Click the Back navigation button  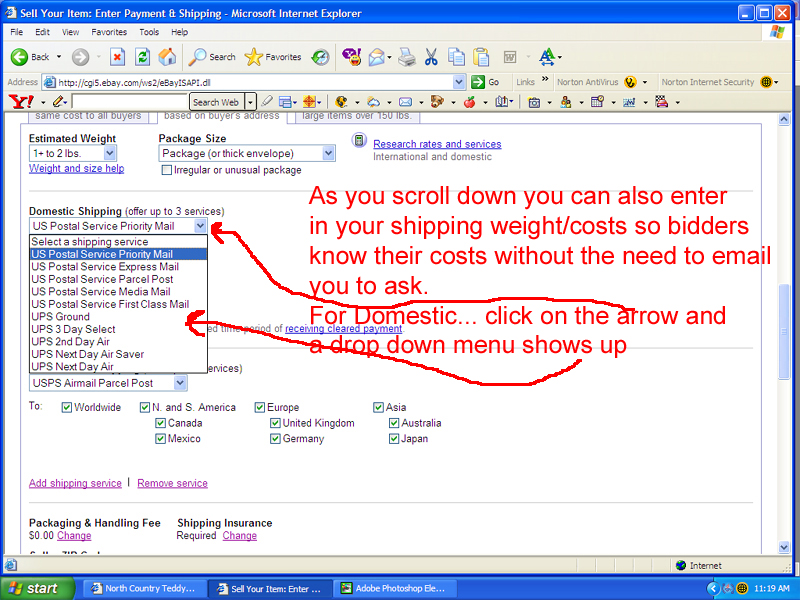30,57
